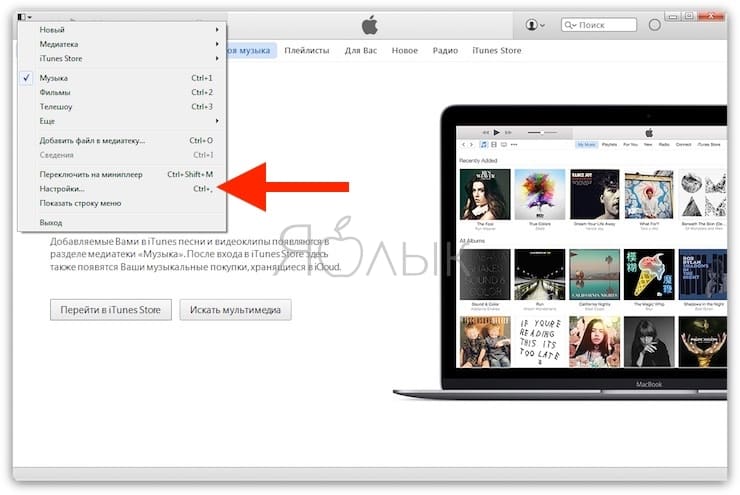Select Телешоу in the menu
The image size is (740, 495).
pos(122,107)
